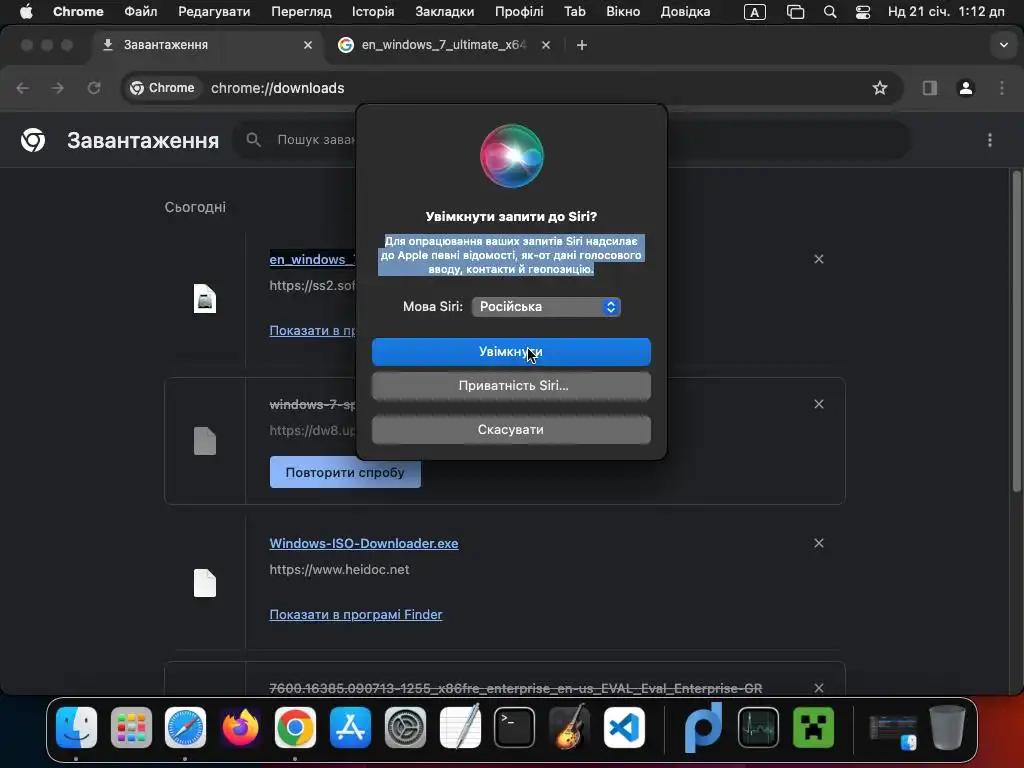The height and width of the screenshot is (768, 1024).
Task: Click Скасувати to dismiss Siri dialog
Action: 511,430
